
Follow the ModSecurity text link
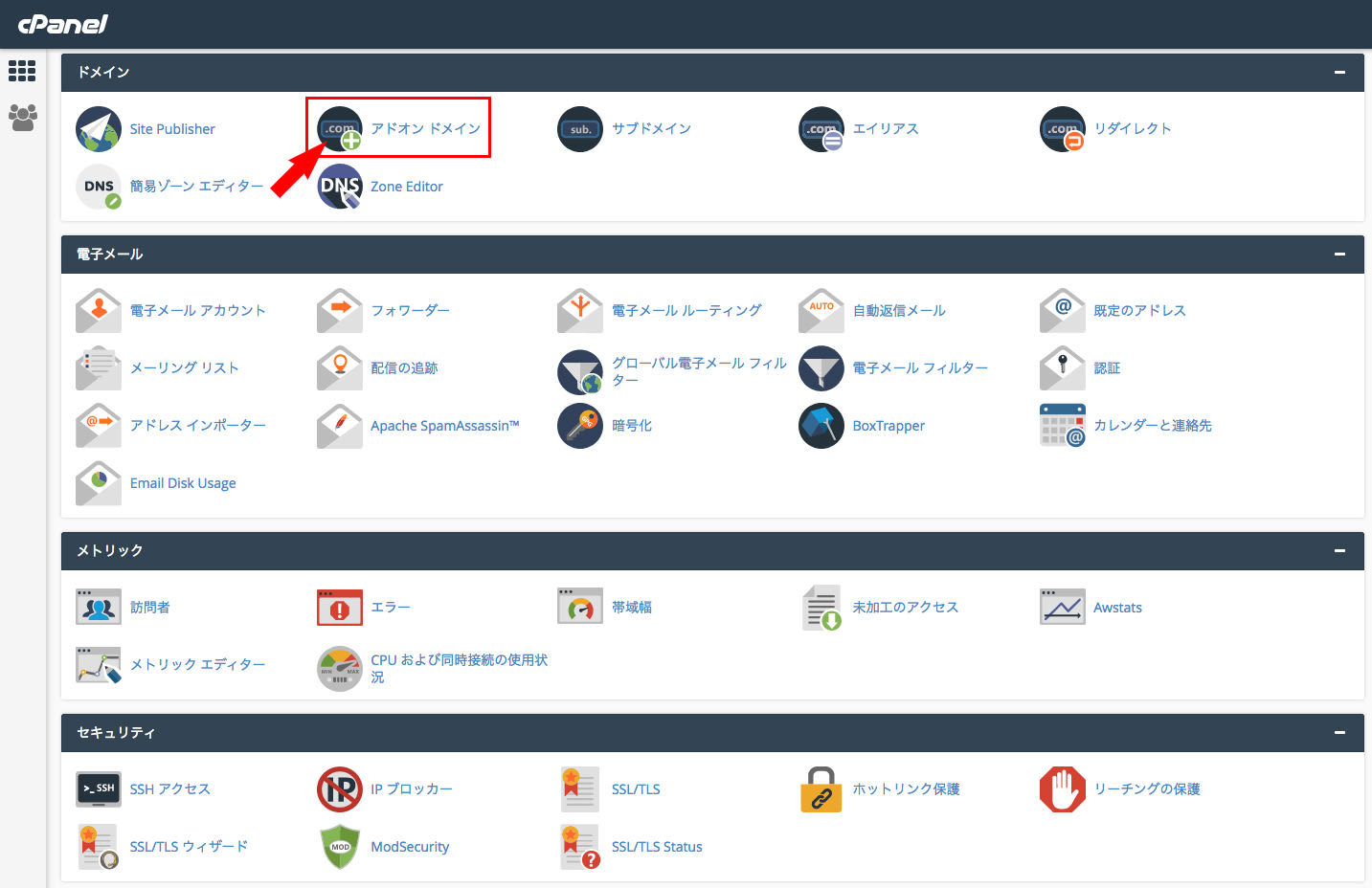(x=410, y=847)
